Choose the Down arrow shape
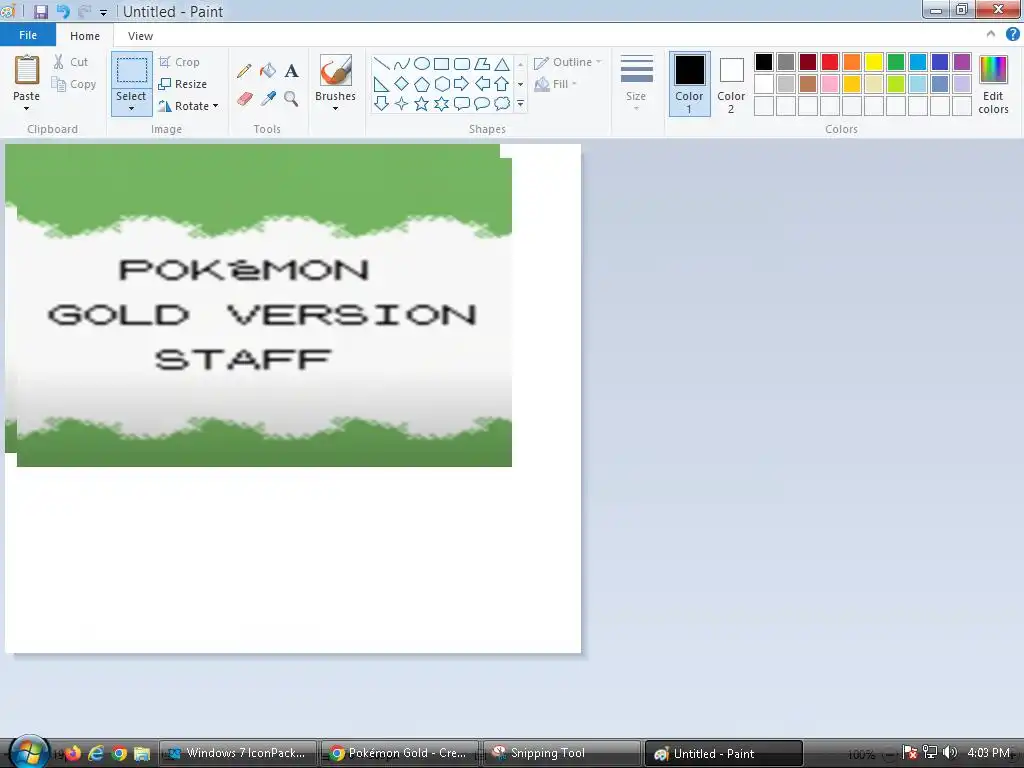The height and width of the screenshot is (768, 1024). [x=382, y=103]
